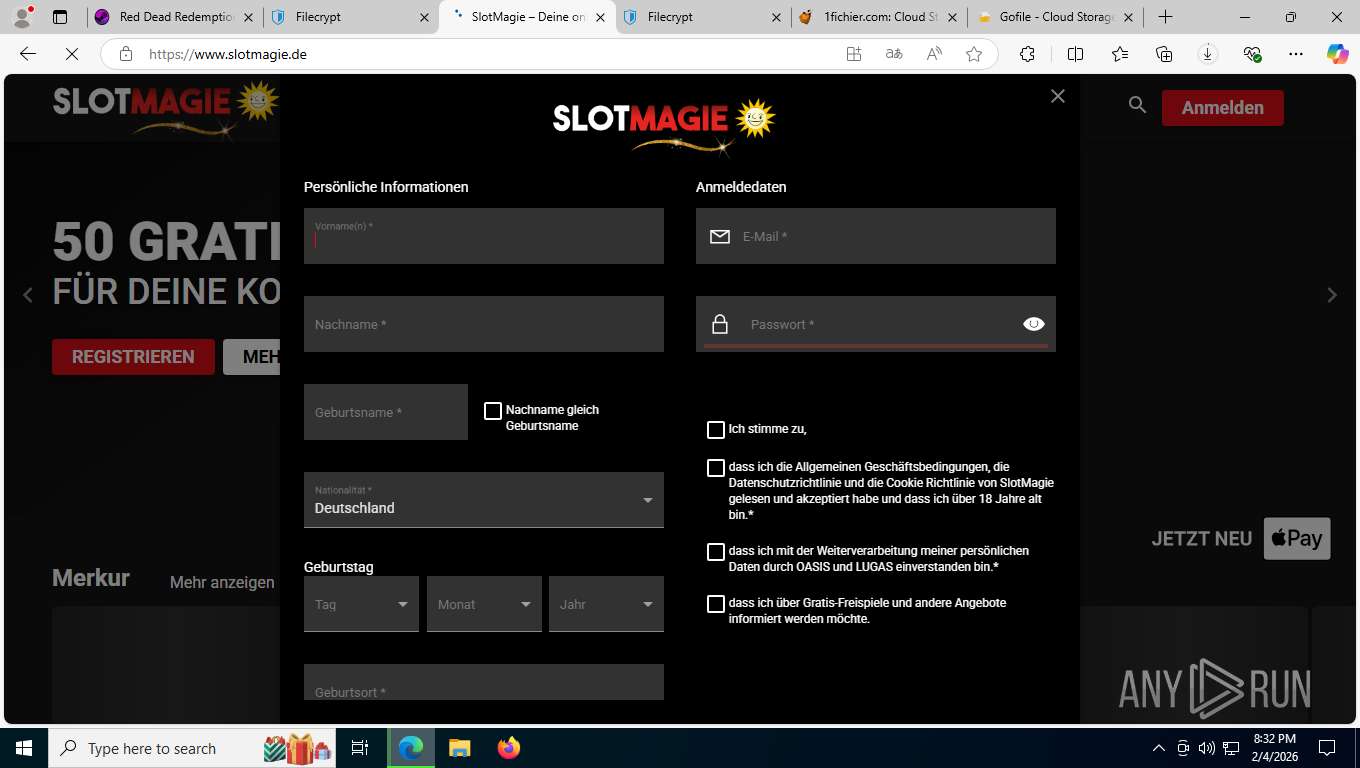This screenshot has width=1360, height=768.
Task: Toggle password visibility eye icon
Action: (1034, 324)
